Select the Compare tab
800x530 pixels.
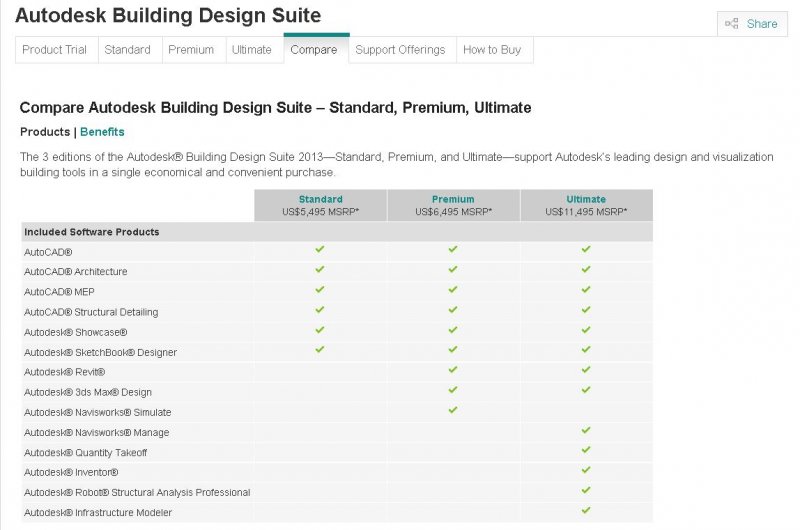pyautogui.click(x=314, y=50)
